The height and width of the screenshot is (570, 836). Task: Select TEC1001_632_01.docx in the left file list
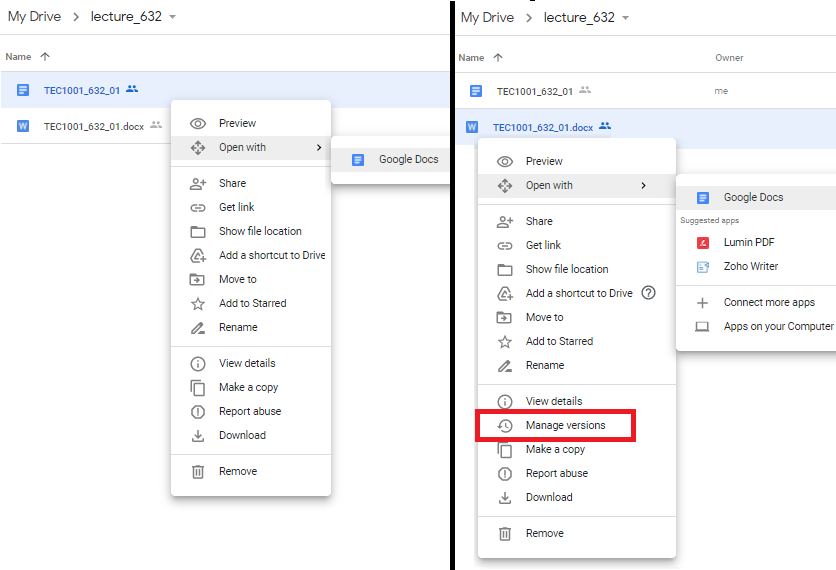pyautogui.click(x=93, y=126)
